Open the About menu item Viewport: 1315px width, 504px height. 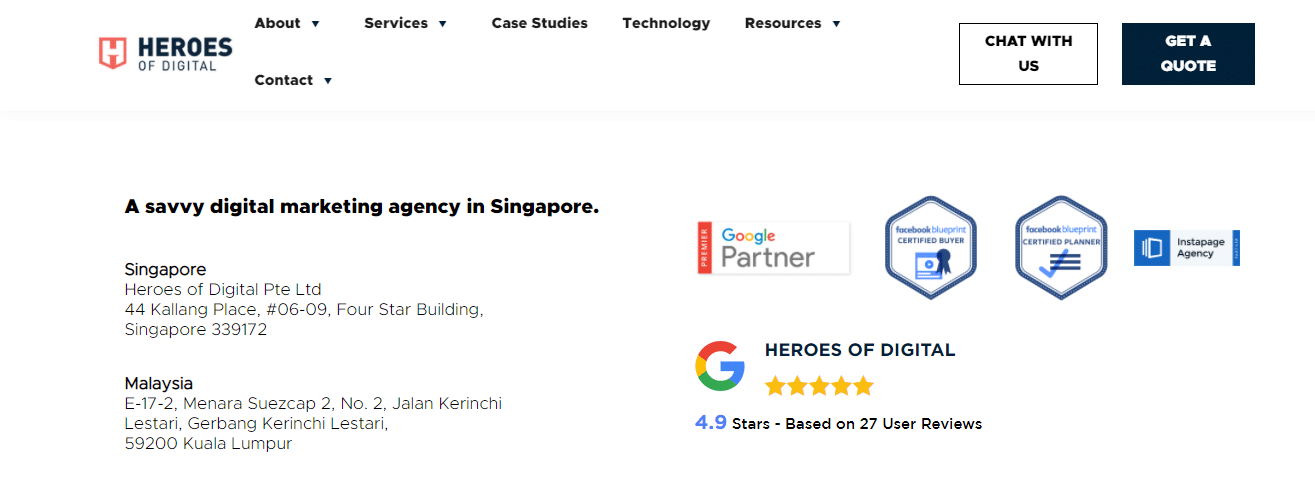(x=277, y=23)
